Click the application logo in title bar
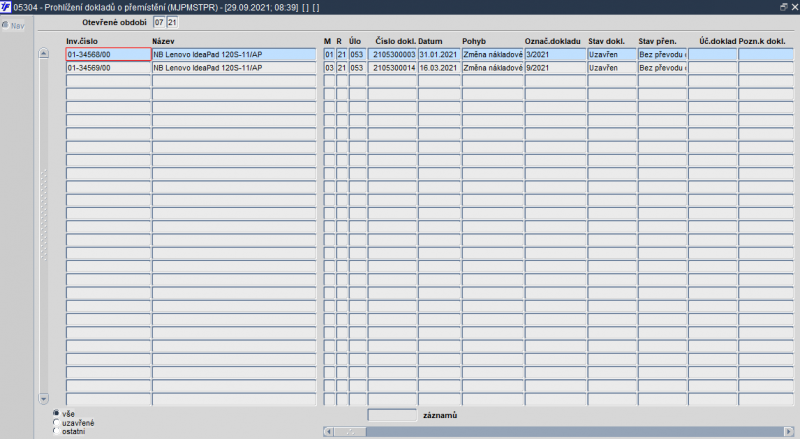The image size is (800, 439). pyautogui.click(x=6, y=7)
